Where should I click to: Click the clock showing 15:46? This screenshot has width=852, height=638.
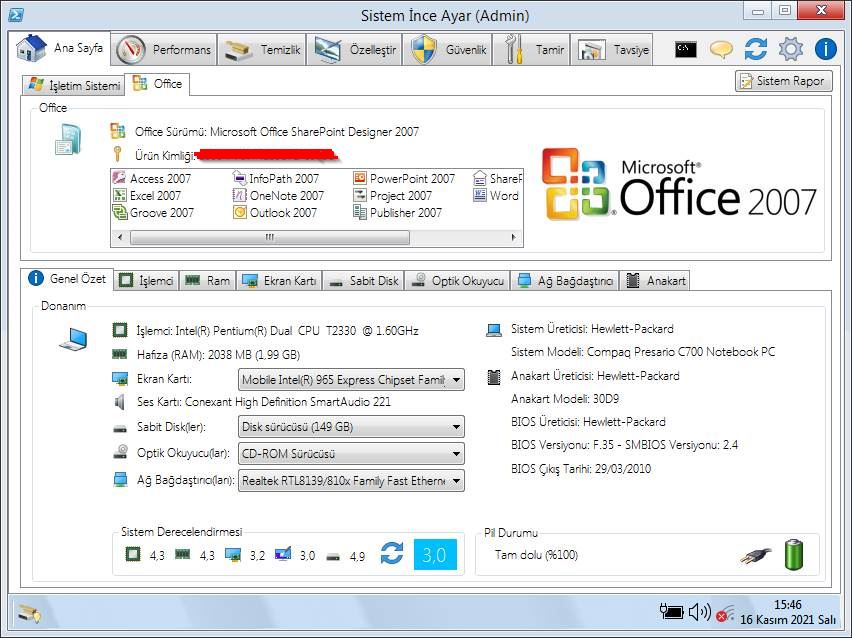click(x=788, y=604)
